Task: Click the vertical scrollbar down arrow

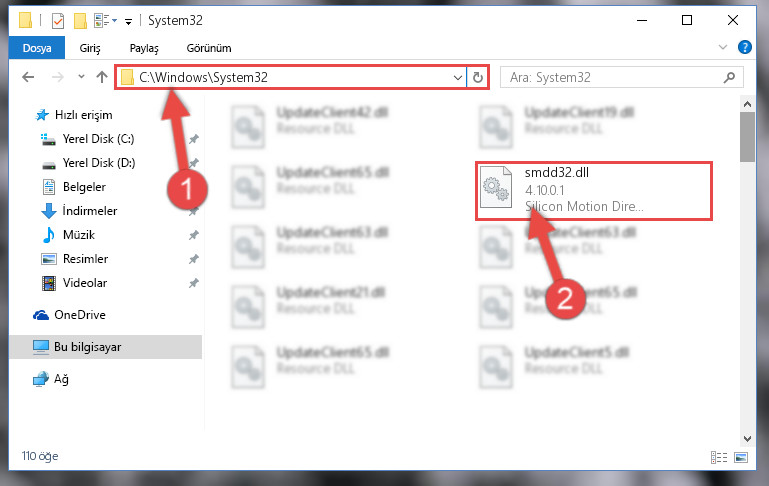Action: click(747, 438)
